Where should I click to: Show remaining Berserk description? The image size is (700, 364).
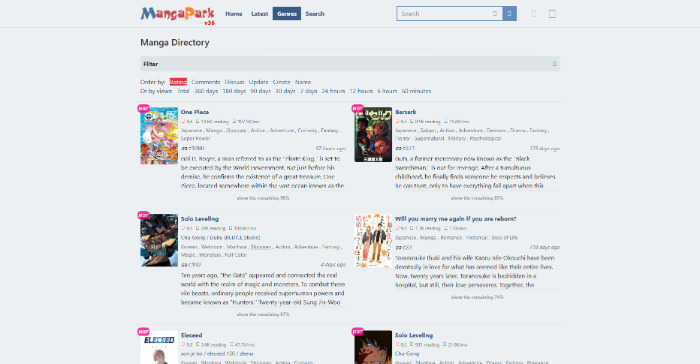(x=477, y=198)
